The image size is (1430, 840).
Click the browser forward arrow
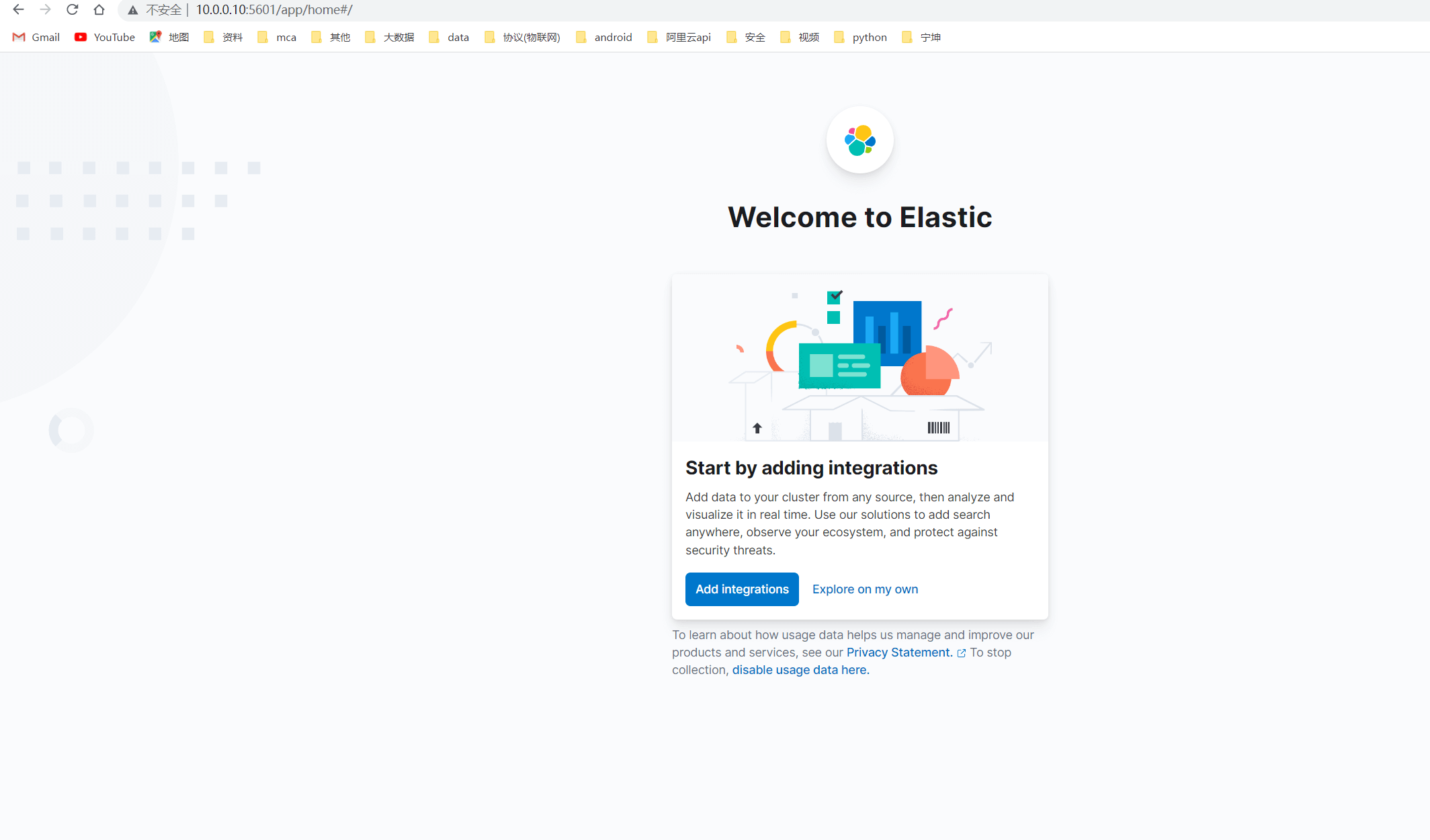(x=45, y=9)
